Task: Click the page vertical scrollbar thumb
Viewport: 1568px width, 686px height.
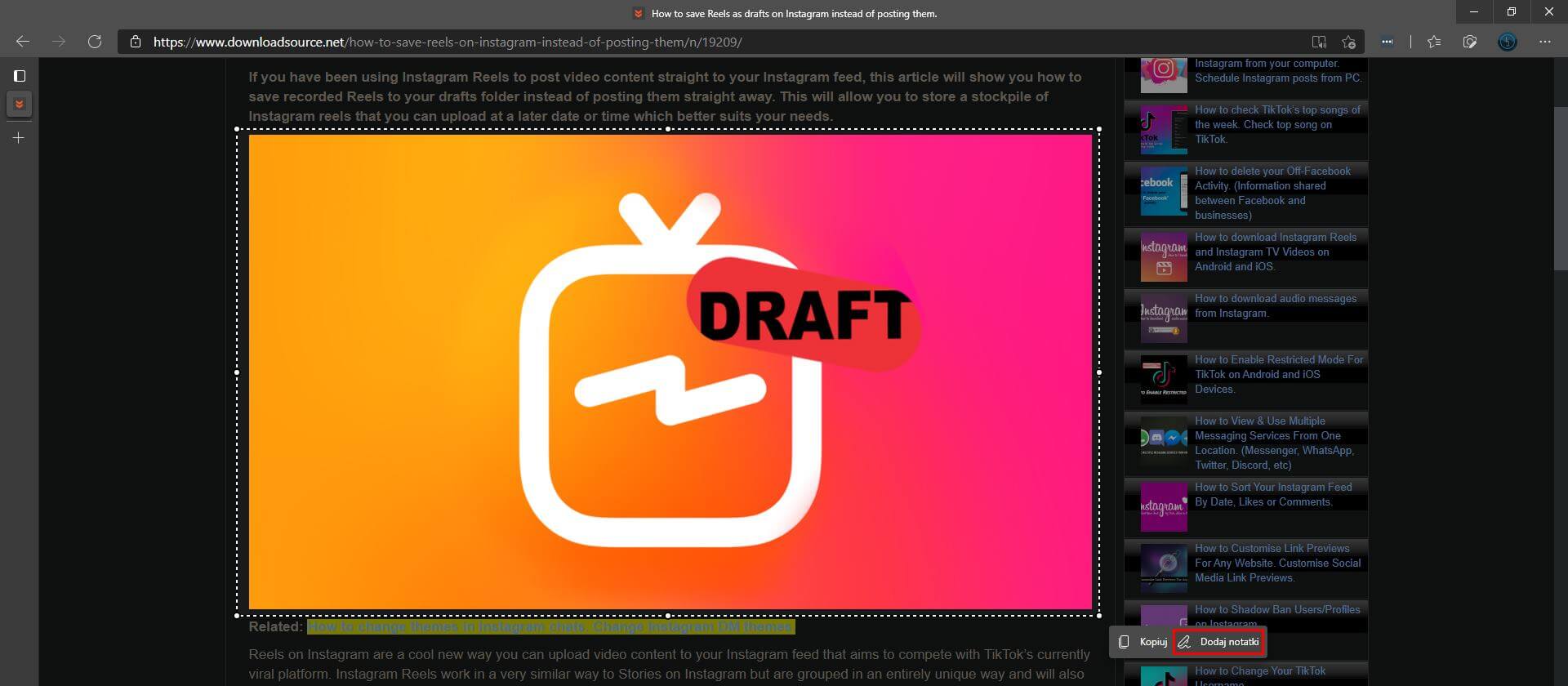Action: pos(1561,188)
